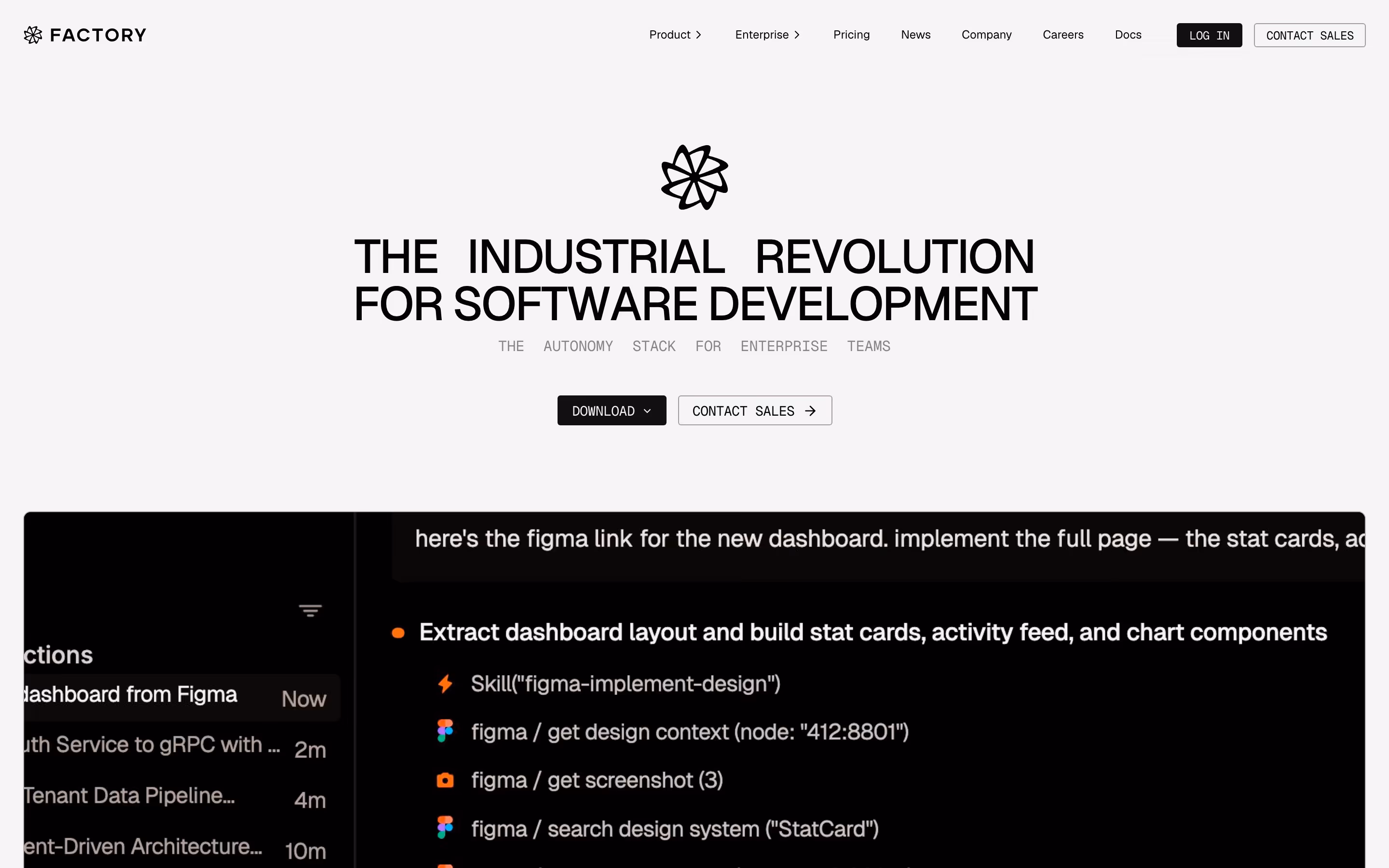
Task: Select the 'dashboard from Figma' session row
Action: pyautogui.click(x=182, y=697)
